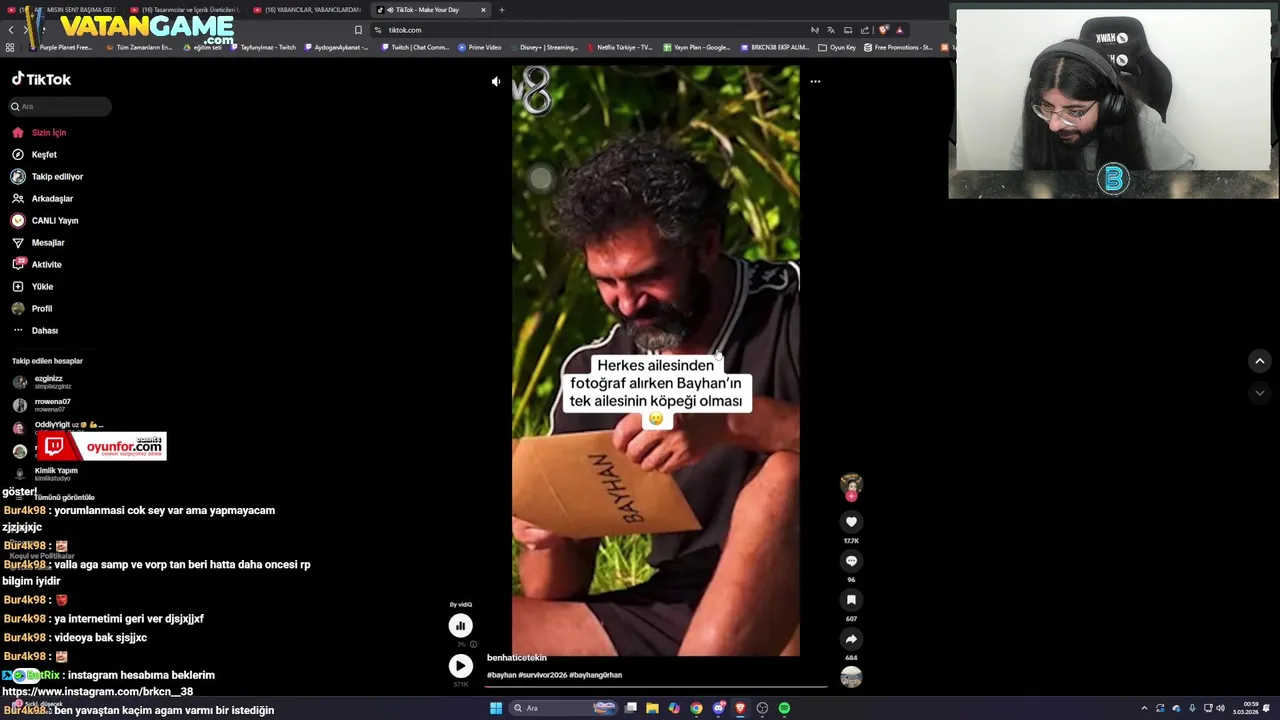Open the 'Free Promotions' bookmark
Image resolution: width=1280 pixels, height=720 pixels.
coord(898,47)
